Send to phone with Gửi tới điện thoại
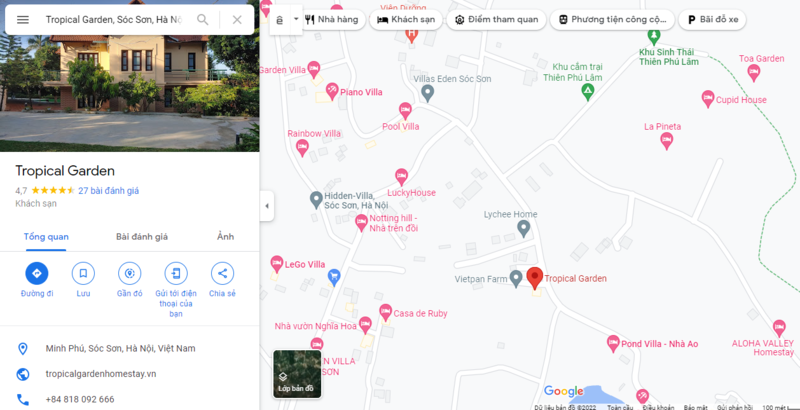The width and height of the screenshot is (800, 410). click(x=176, y=273)
